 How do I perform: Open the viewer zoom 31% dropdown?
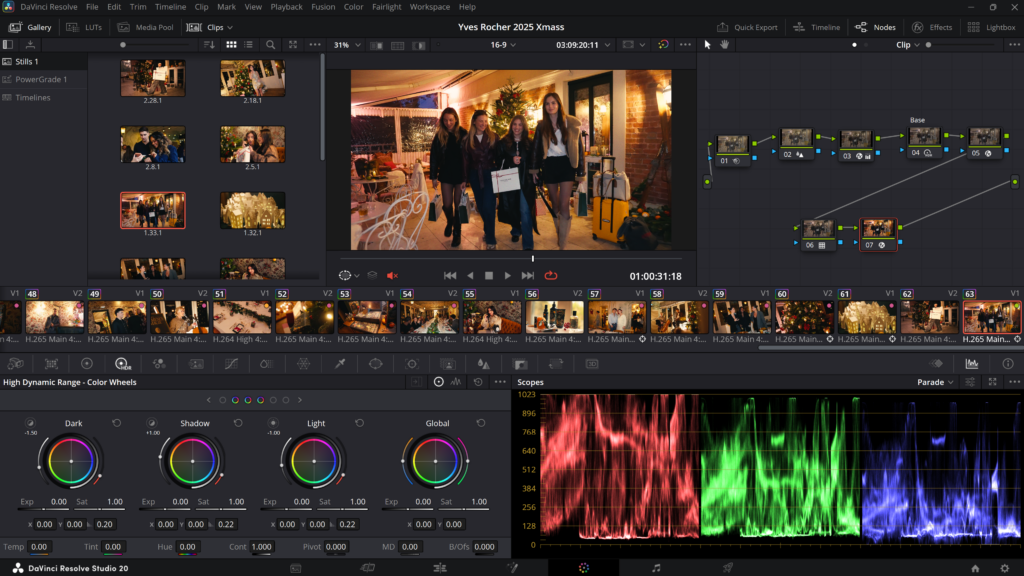pos(347,45)
